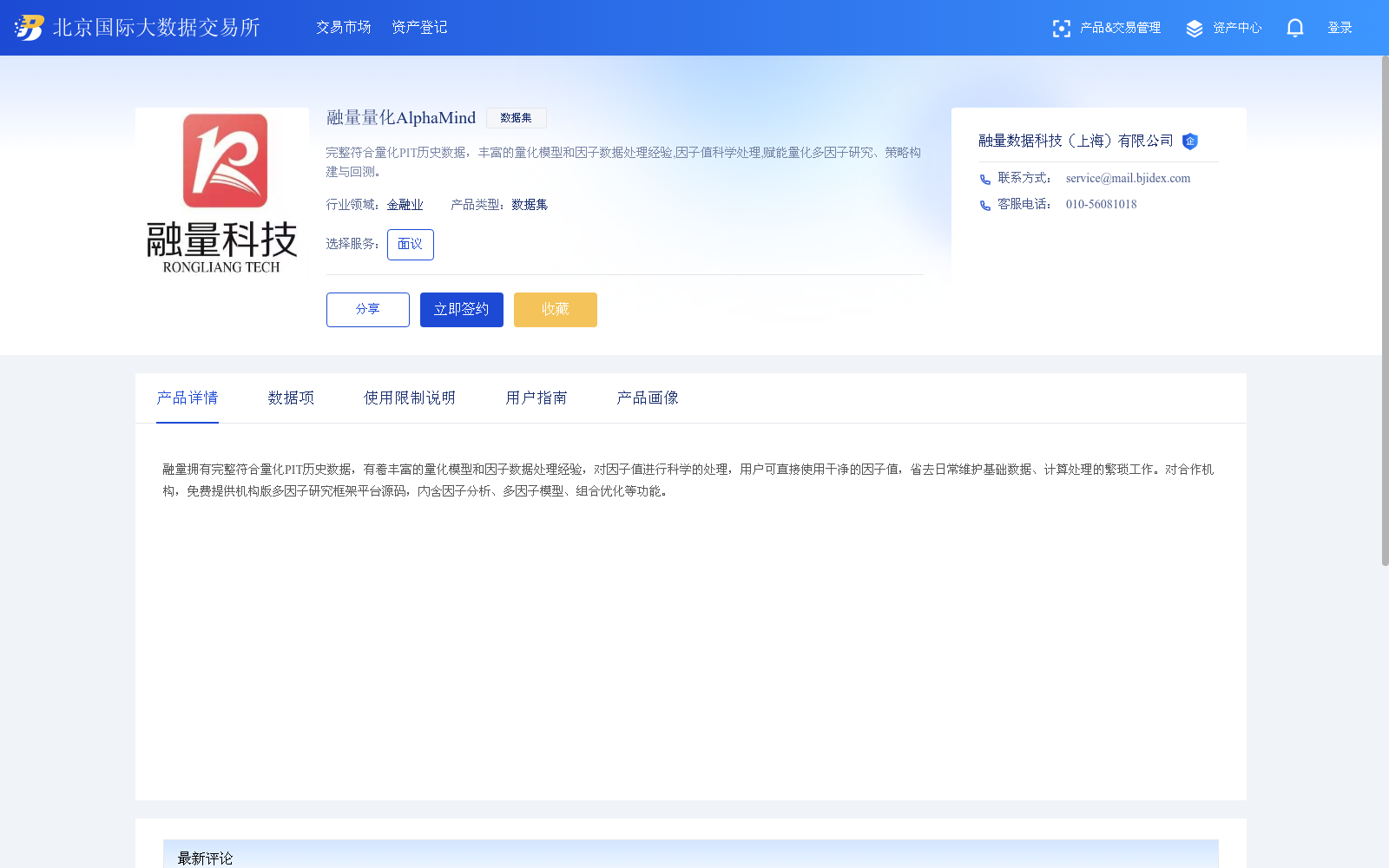Click phone number 010-56081018
The width and height of the screenshot is (1389, 868).
(x=1102, y=205)
